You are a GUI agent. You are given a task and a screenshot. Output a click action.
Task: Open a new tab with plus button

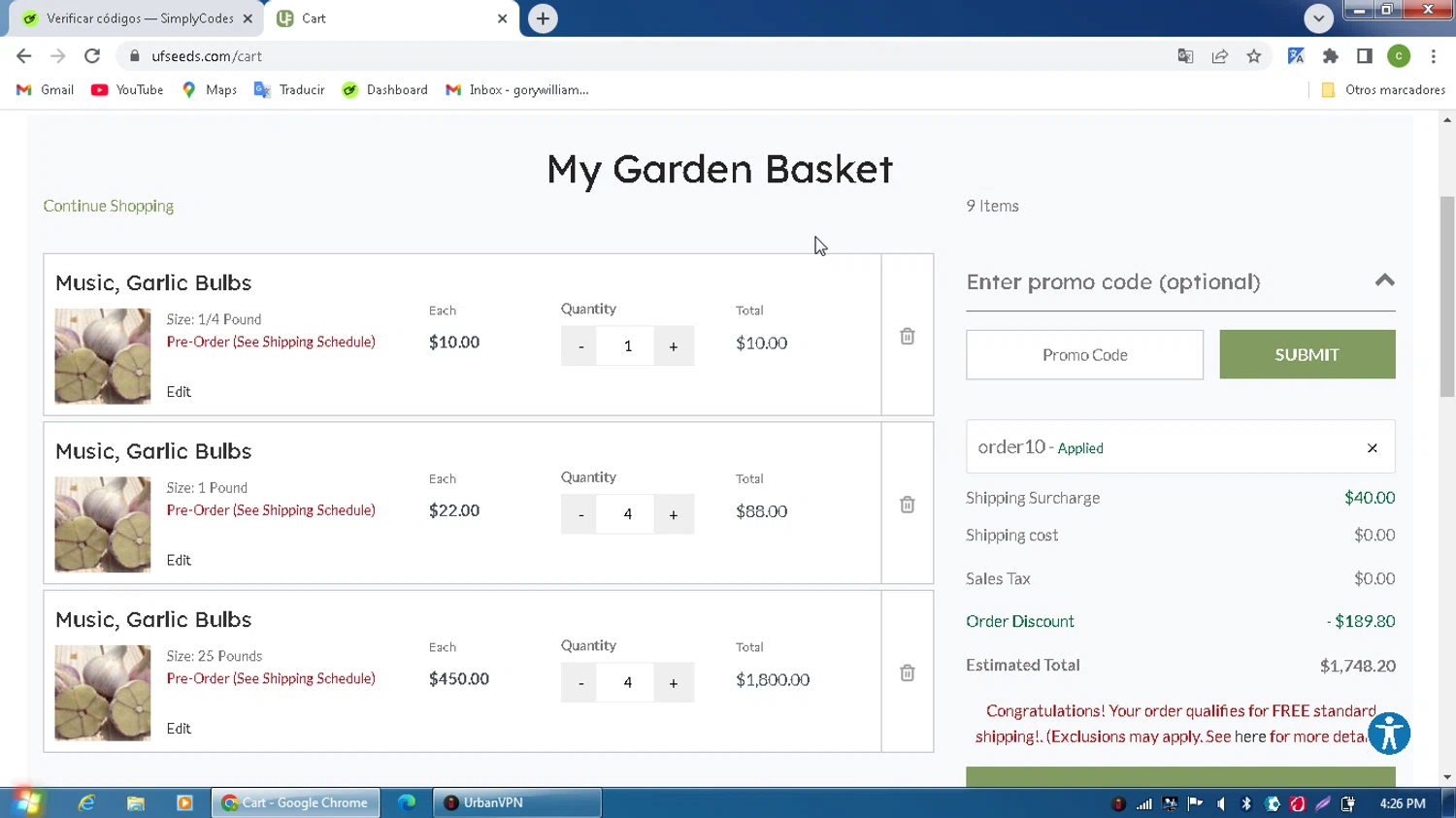click(x=543, y=18)
